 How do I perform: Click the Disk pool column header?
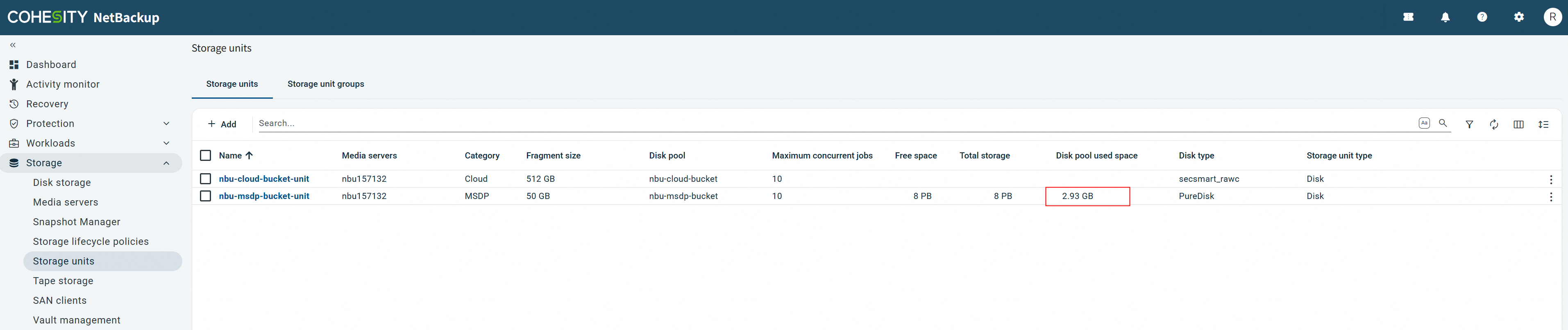tap(667, 156)
